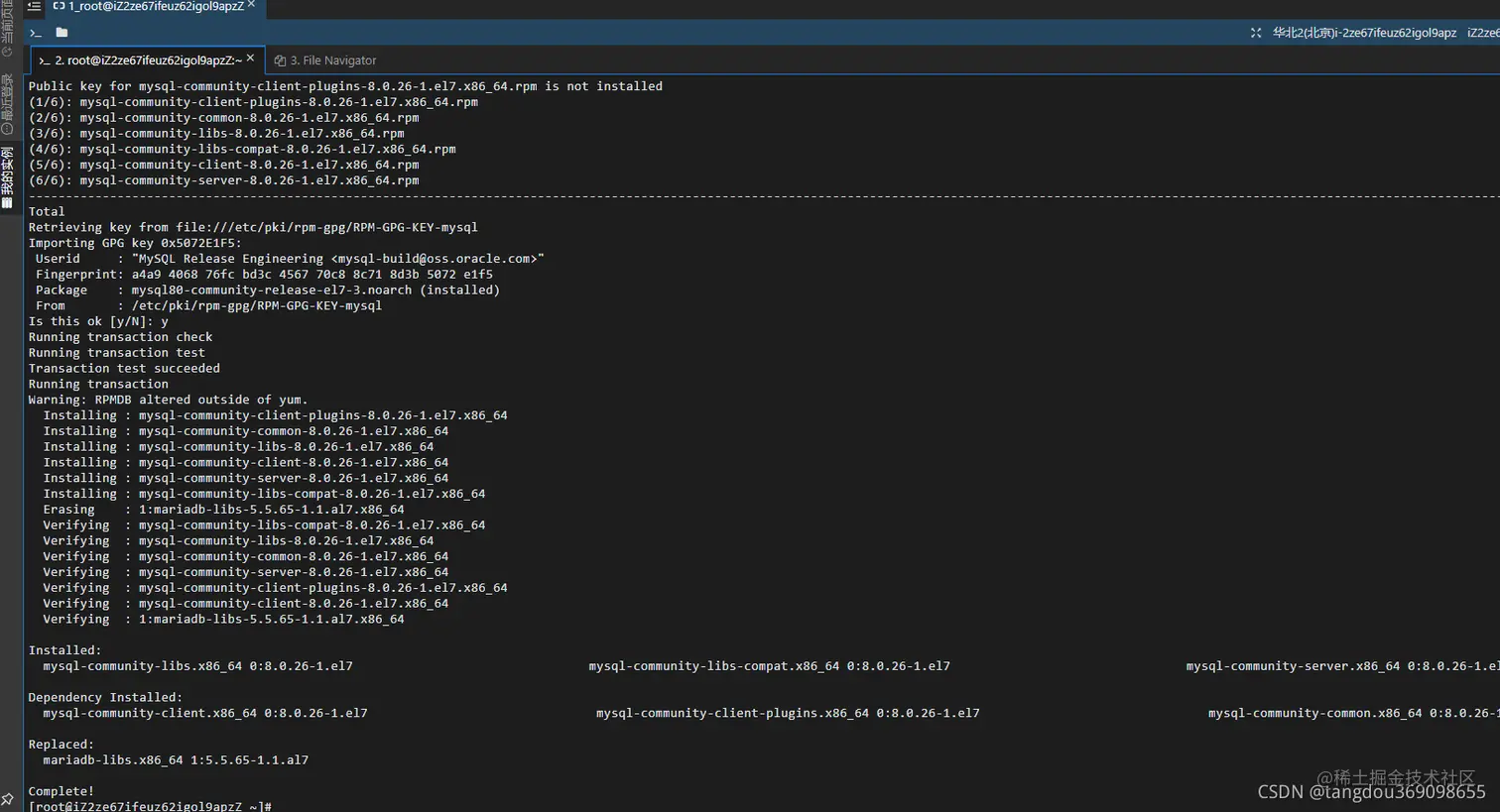Viewport: 1500px width, 812px height.
Task: Click the Package 'mysql80-community-release-el7-3.noarch' line
Action: [x=268, y=290]
